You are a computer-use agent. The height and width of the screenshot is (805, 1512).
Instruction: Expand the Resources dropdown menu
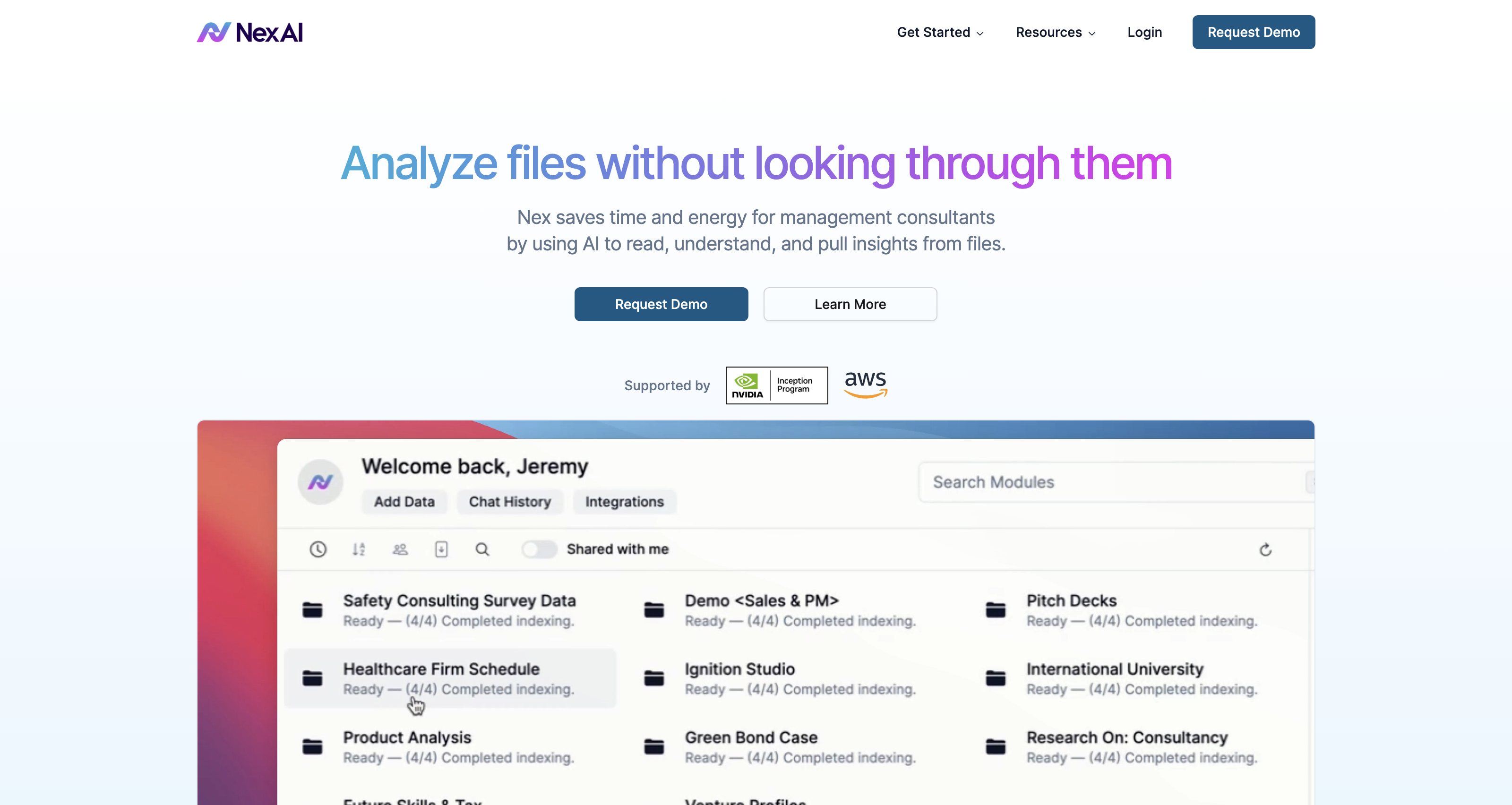tap(1056, 32)
